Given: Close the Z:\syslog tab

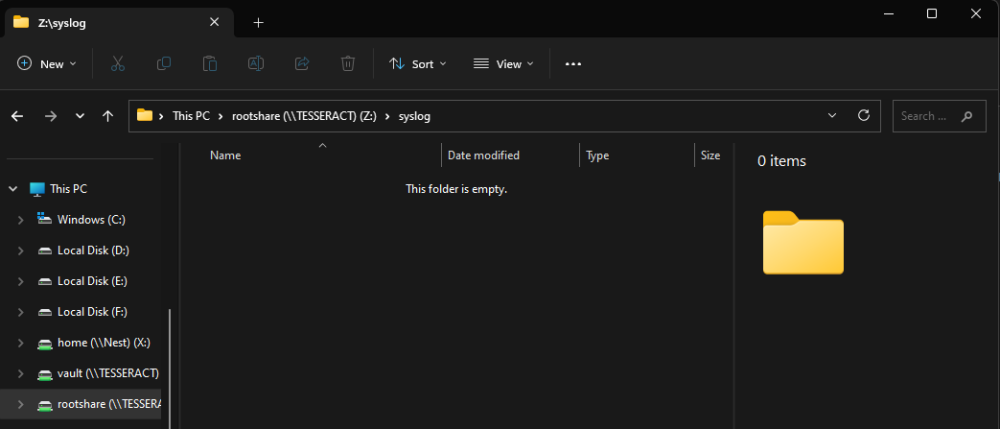Looking at the screenshot, I should [x=214, y=22].
